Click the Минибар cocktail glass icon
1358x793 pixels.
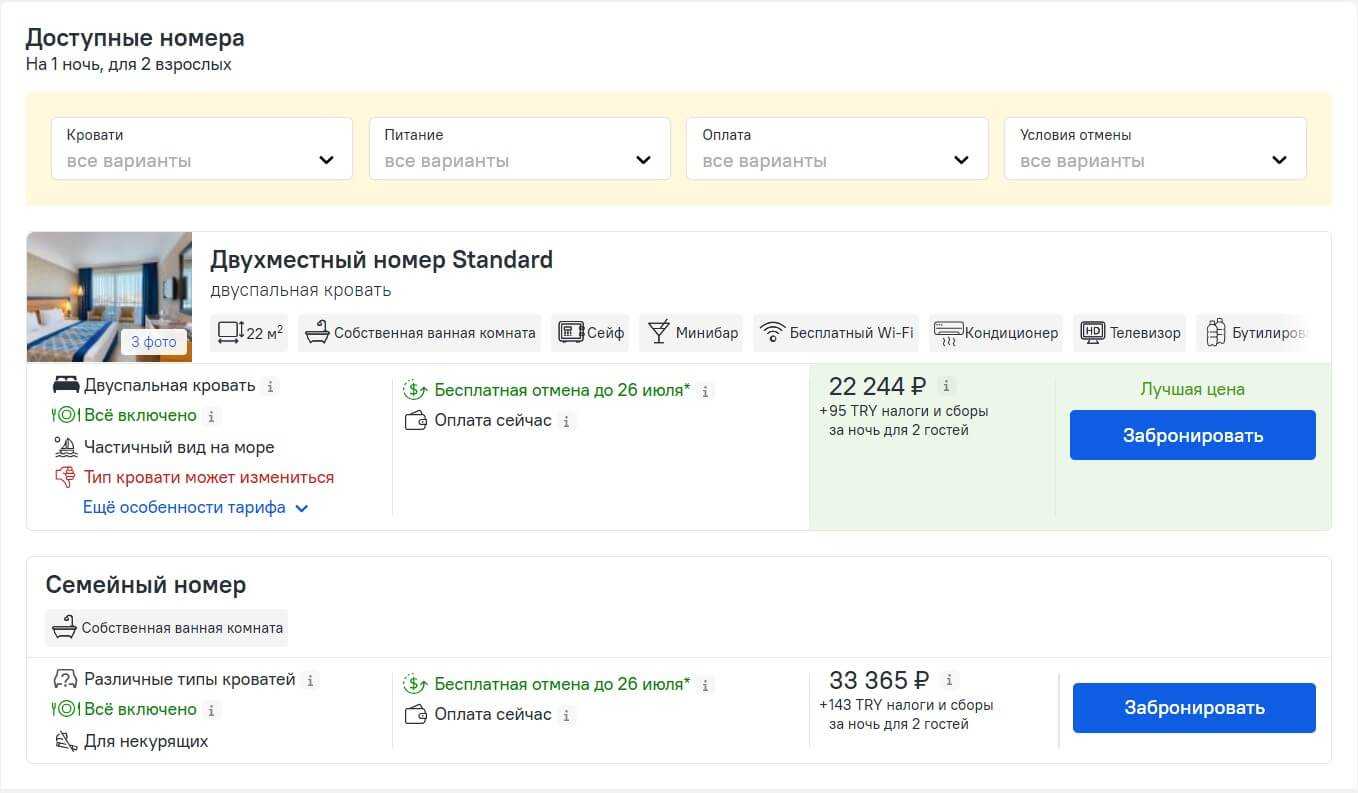click(x=658, y=333)
